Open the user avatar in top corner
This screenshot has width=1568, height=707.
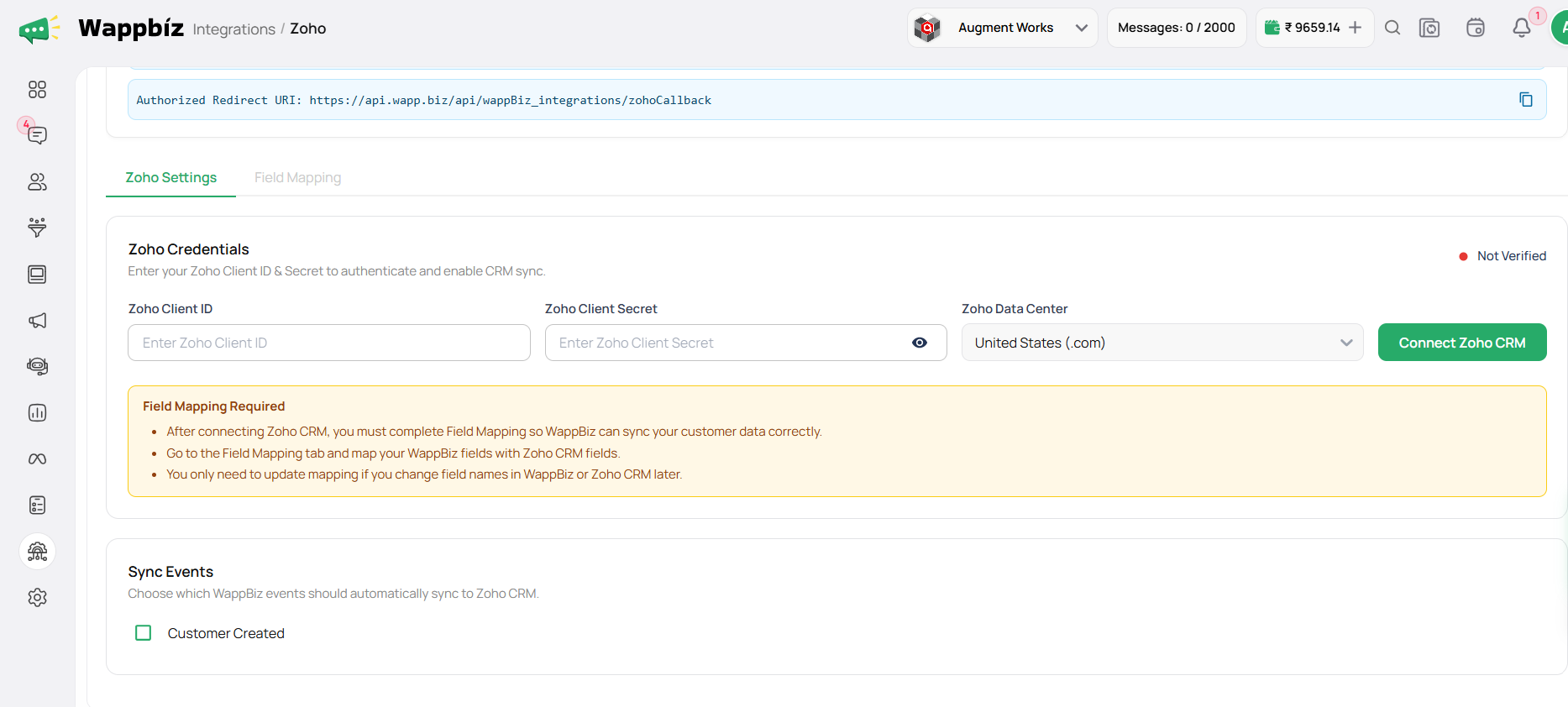click(x=1560, y=28)
